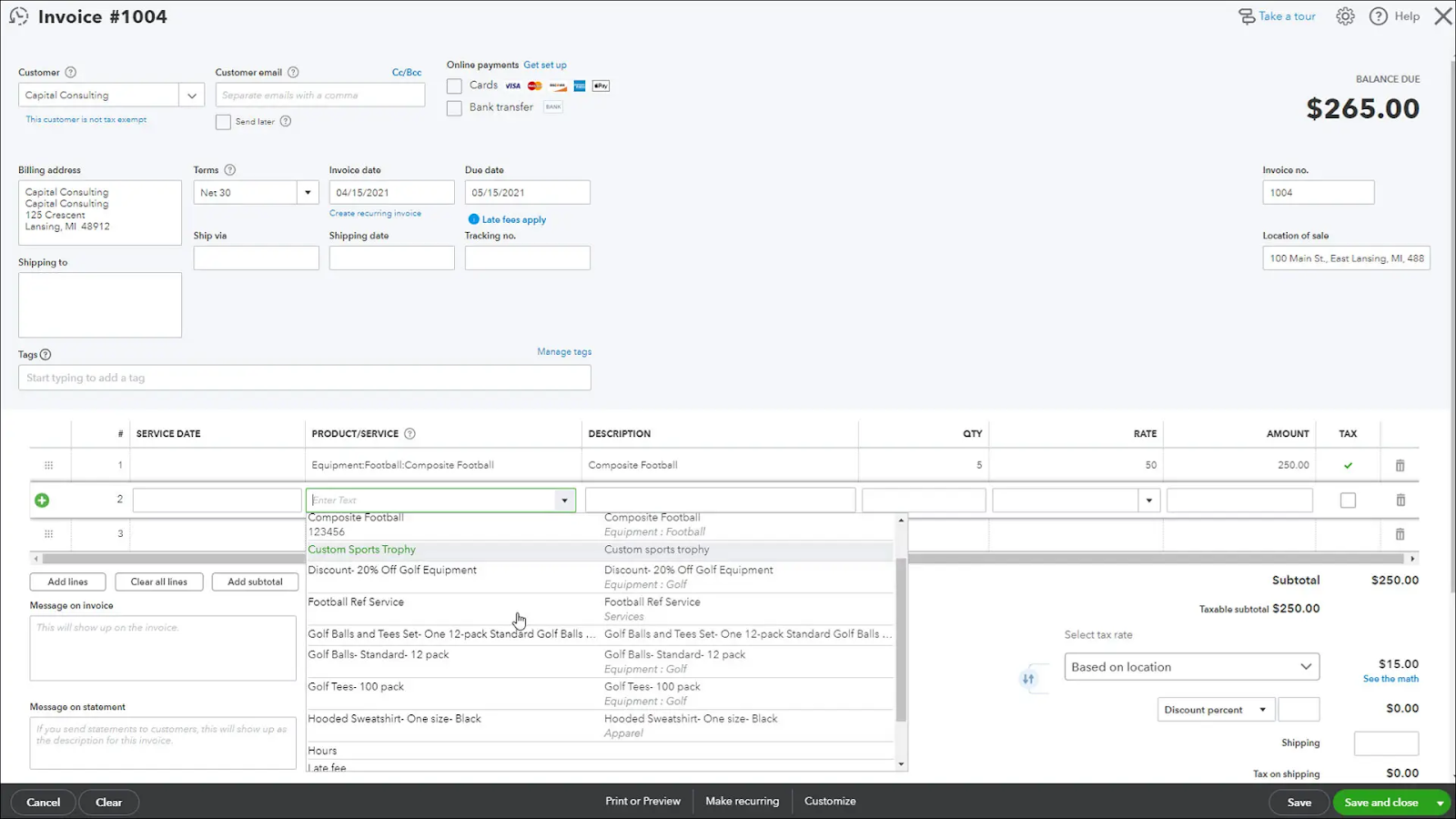The height and width of the screenshot is (819, 1456).
Task: Grab the drag handle on line 3
Action: [x=48, y=533]
